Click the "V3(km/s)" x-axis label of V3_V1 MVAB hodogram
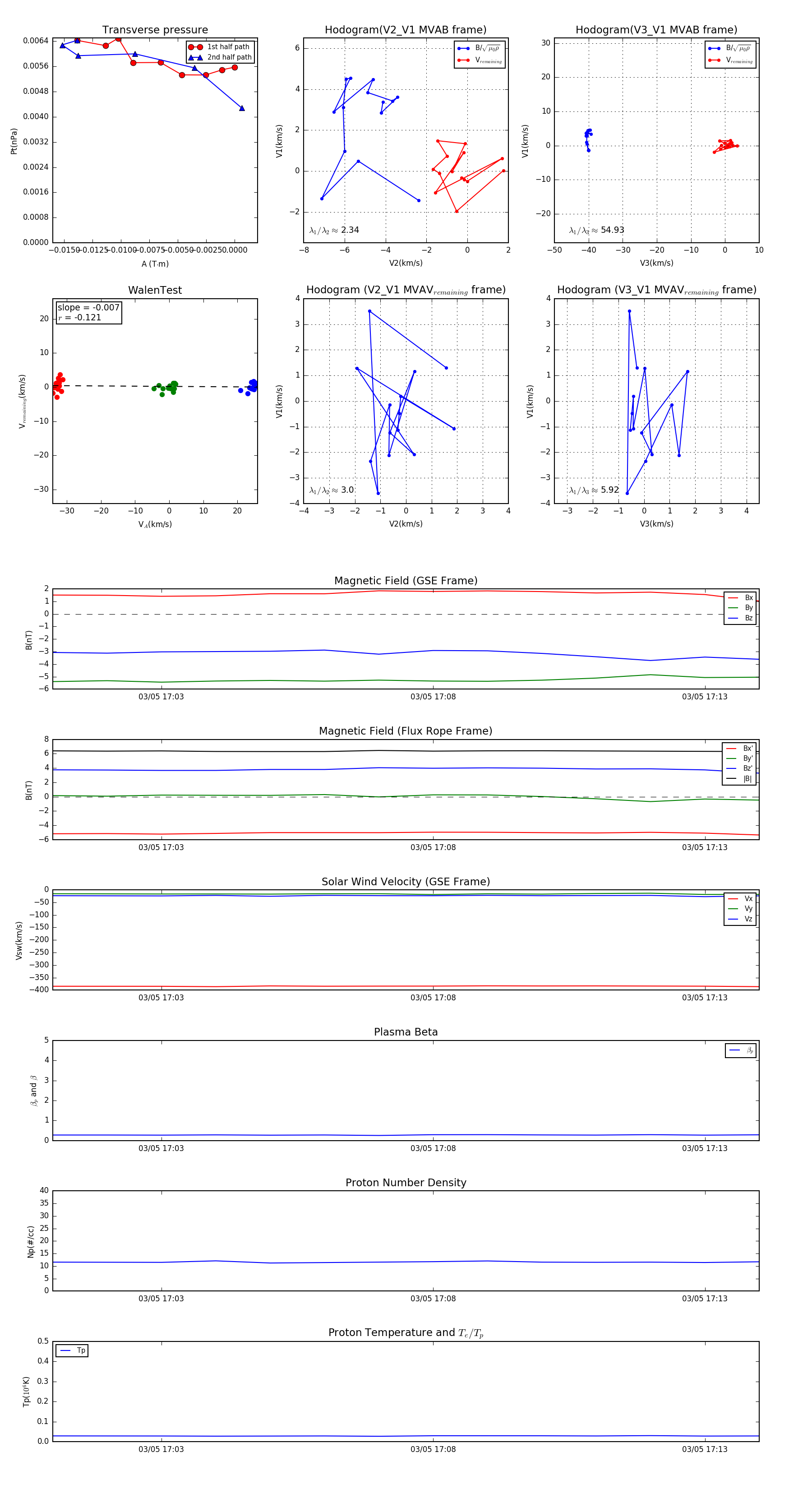The width and height of the screenshot is (812, 1489). pyautogui.click(x=656, y=263)
